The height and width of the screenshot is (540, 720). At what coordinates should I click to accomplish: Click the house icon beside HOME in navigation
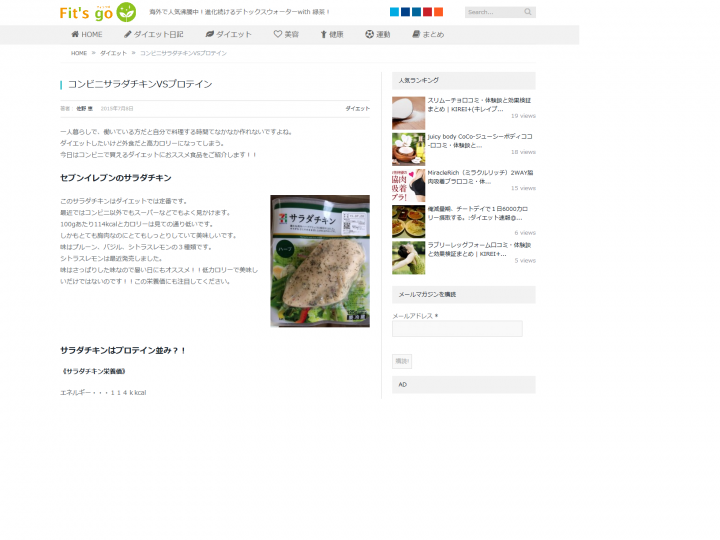(x=75, y=34)
